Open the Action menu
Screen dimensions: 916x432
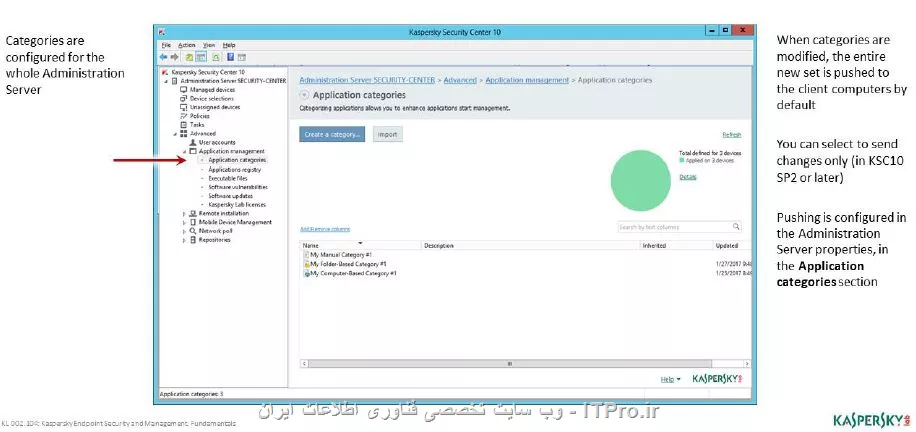click(187, 45)
